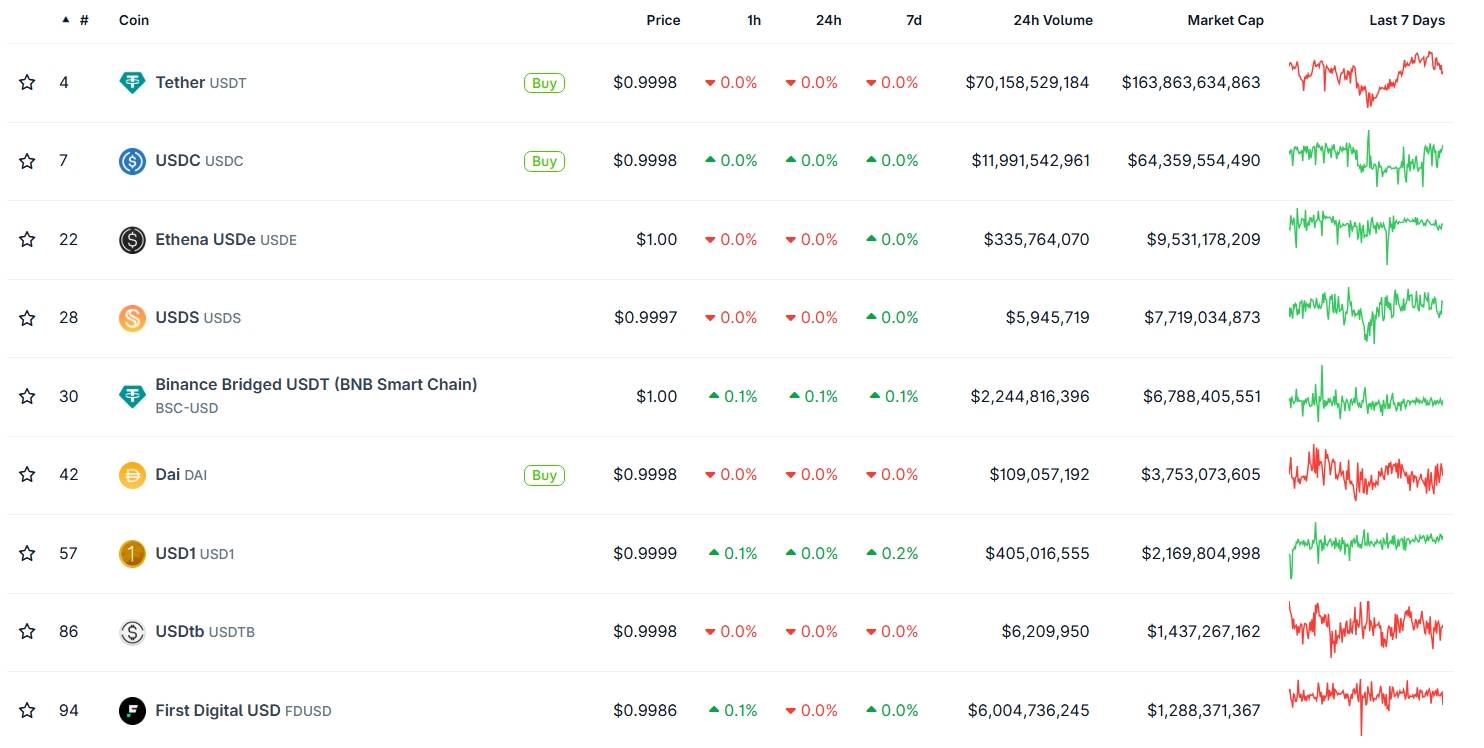View Dai 7-day sparkline chart
The width and height of the screenshot is (1484, 748).
[1366, 473]
